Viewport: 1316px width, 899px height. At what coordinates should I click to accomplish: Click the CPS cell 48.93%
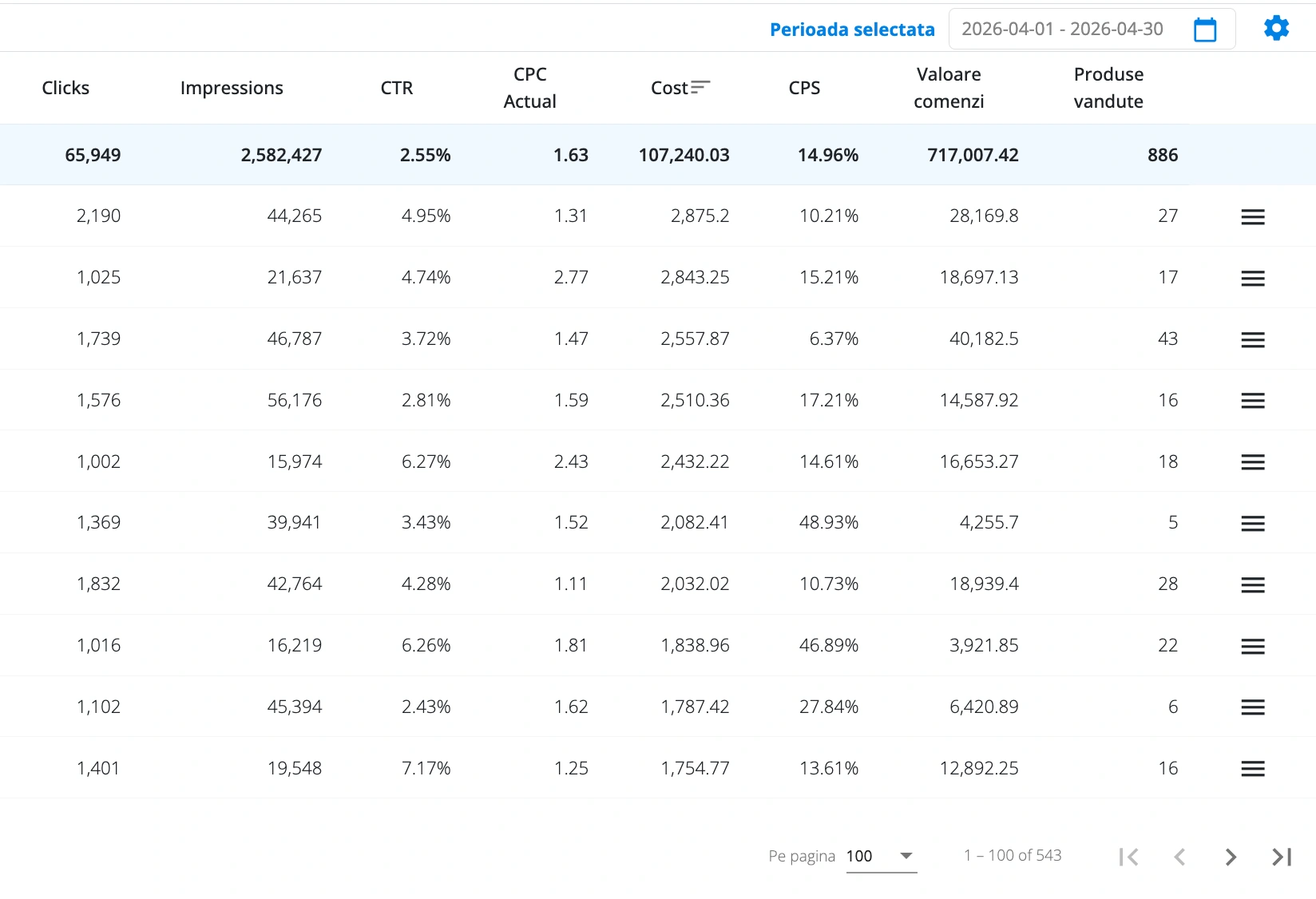(829, 522)
